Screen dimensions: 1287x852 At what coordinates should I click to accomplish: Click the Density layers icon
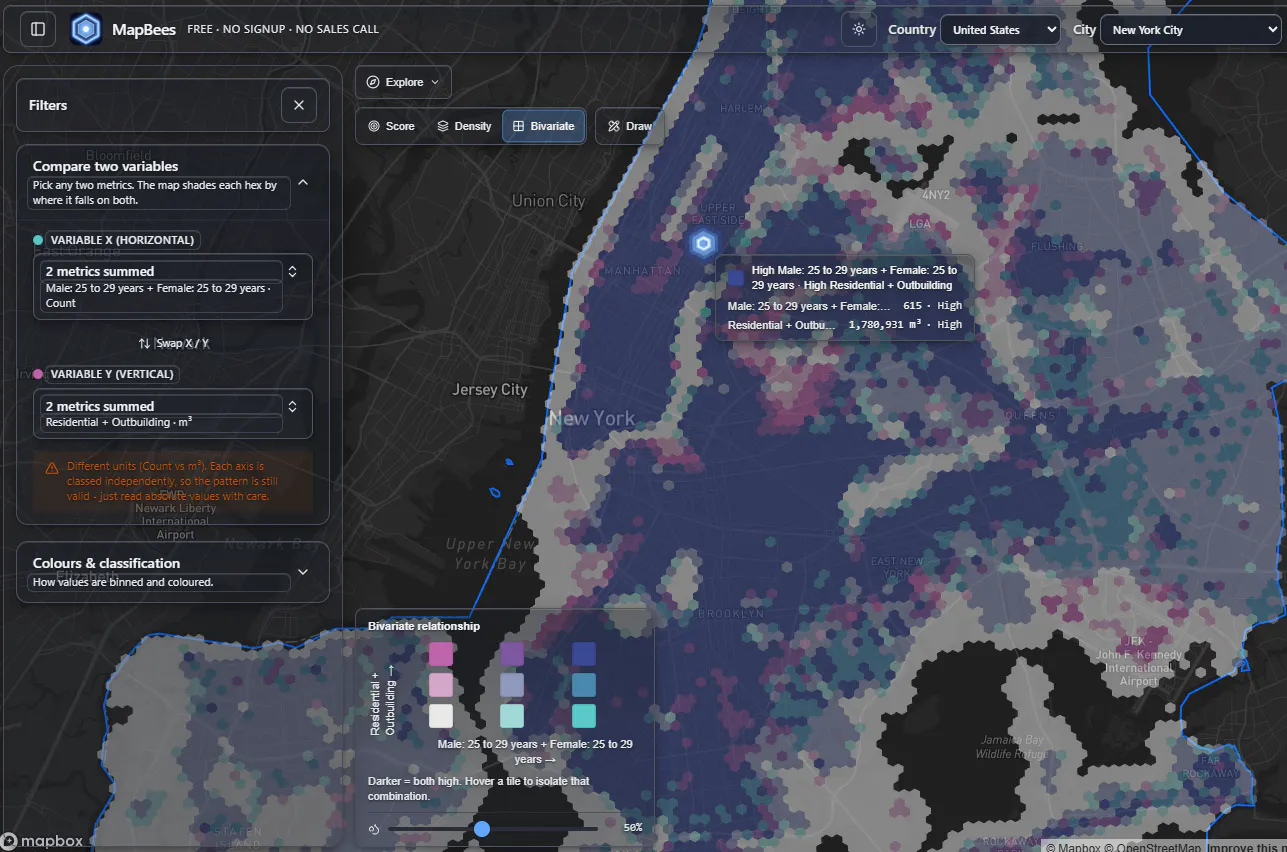pos(442,126)
